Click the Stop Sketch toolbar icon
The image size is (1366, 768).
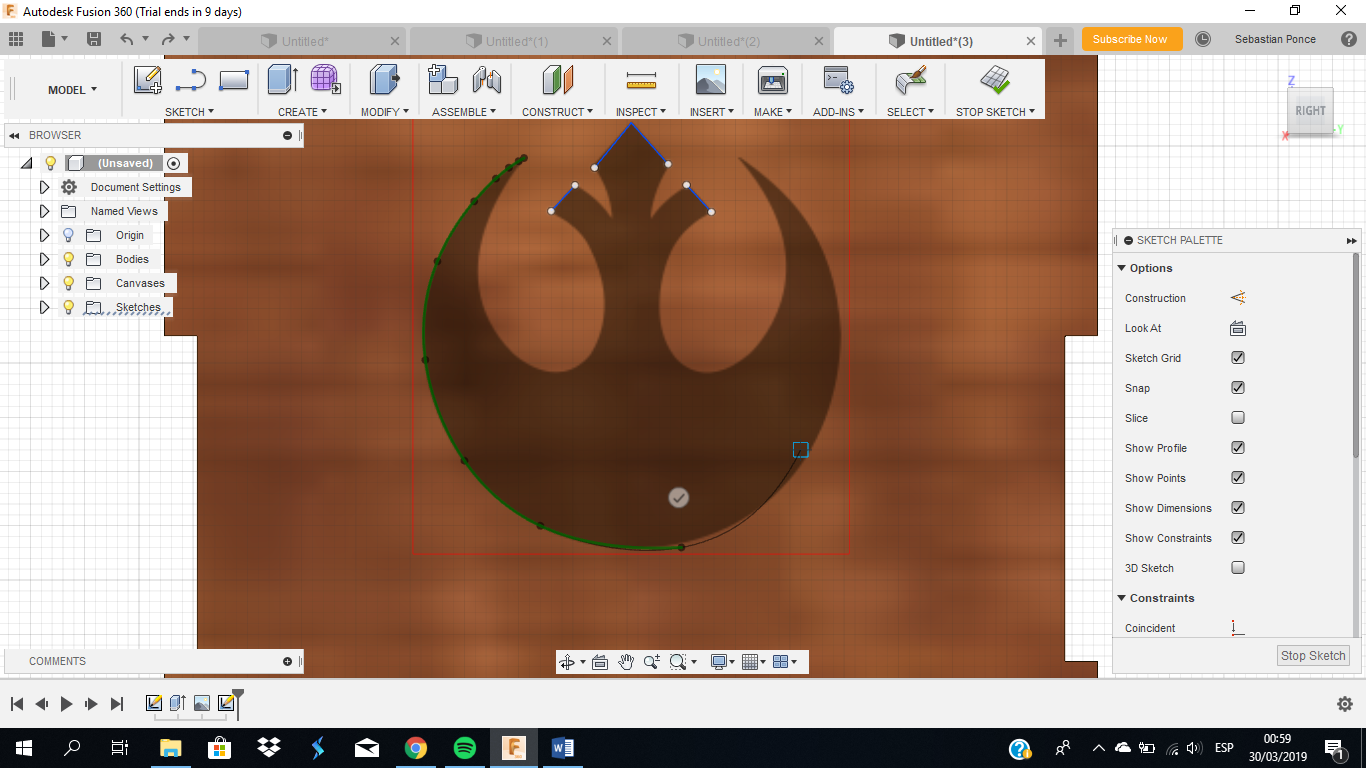(x=995, y=80)
